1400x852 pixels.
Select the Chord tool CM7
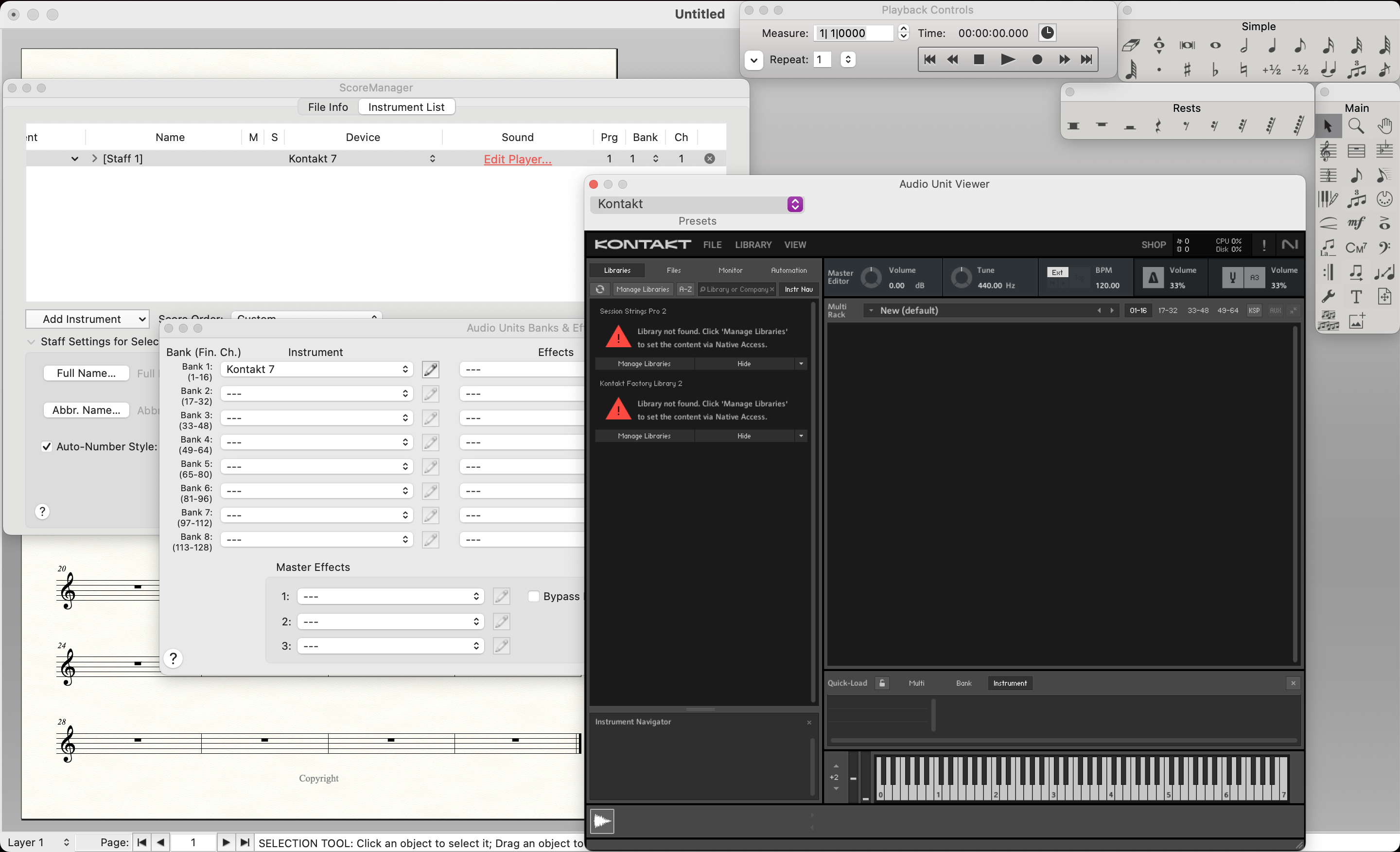pos(1356,248)
